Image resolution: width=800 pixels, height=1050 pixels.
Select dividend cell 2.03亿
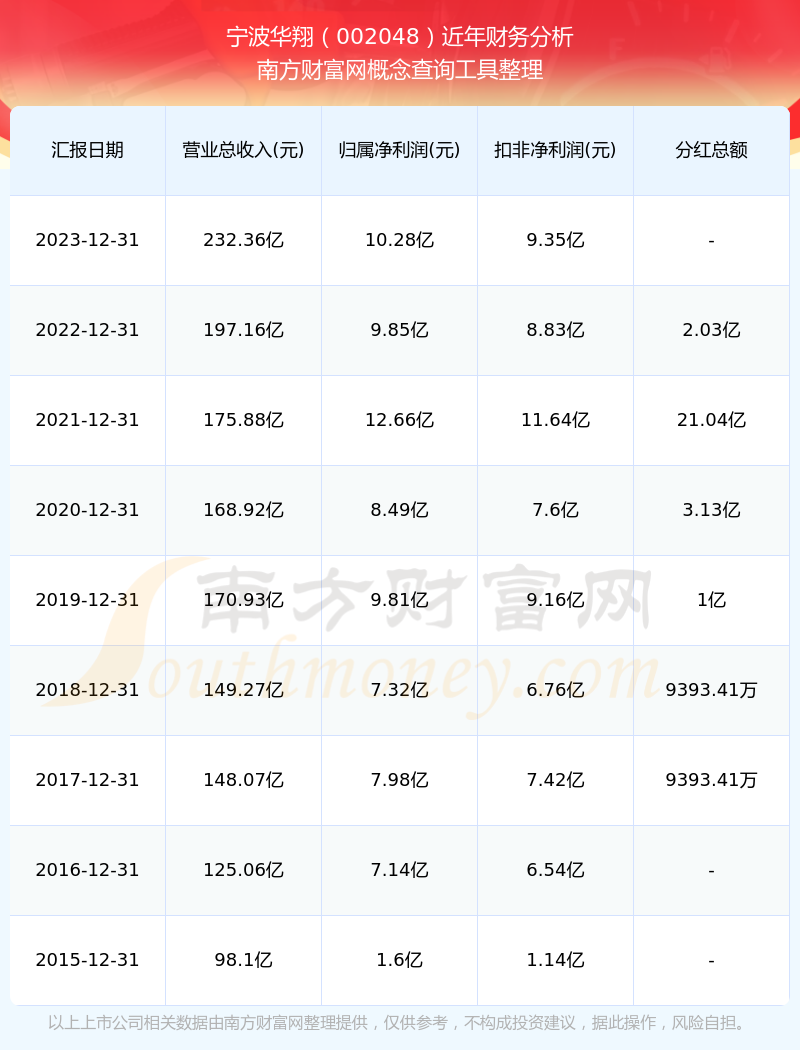point(712,330)
